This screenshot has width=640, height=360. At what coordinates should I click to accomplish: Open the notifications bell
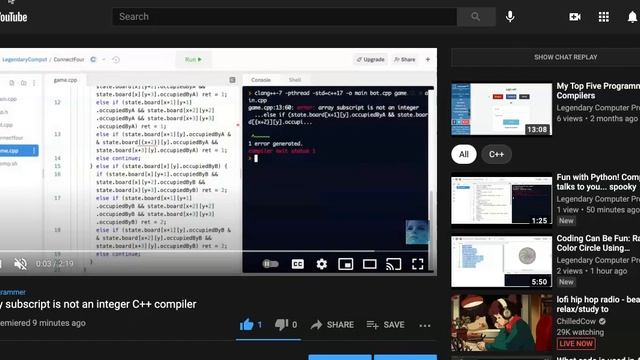[x=632, y=17]
